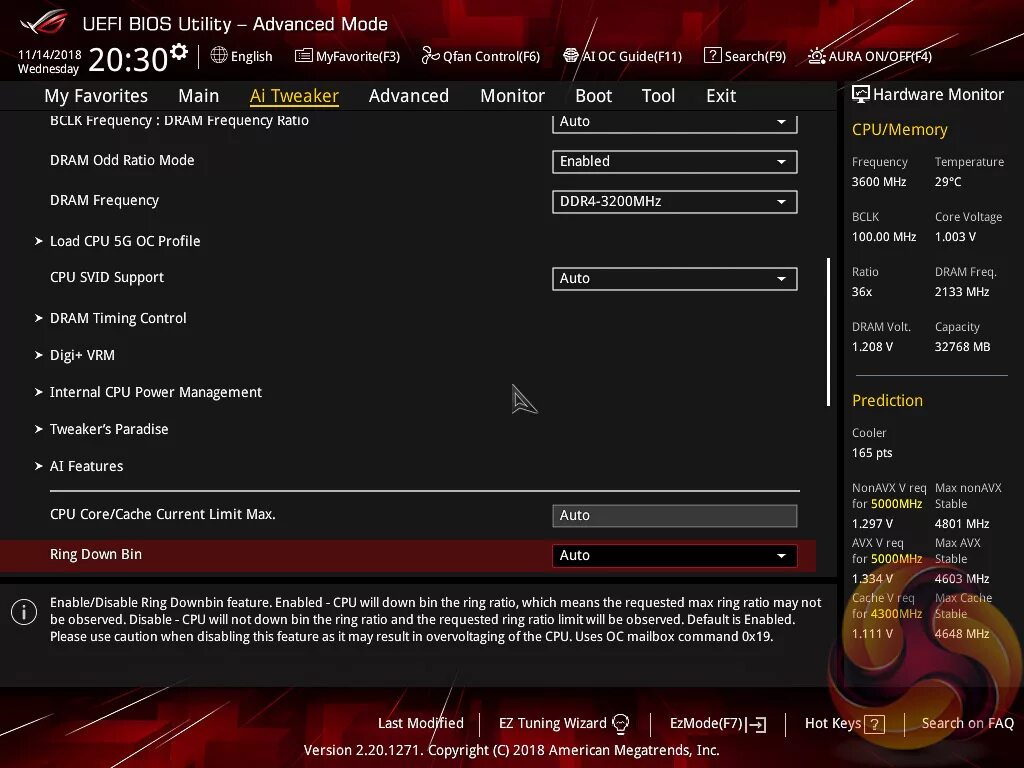The image size is (1024, 768).
Task: Open the Advanced tab
Action: tap(409, 96)
